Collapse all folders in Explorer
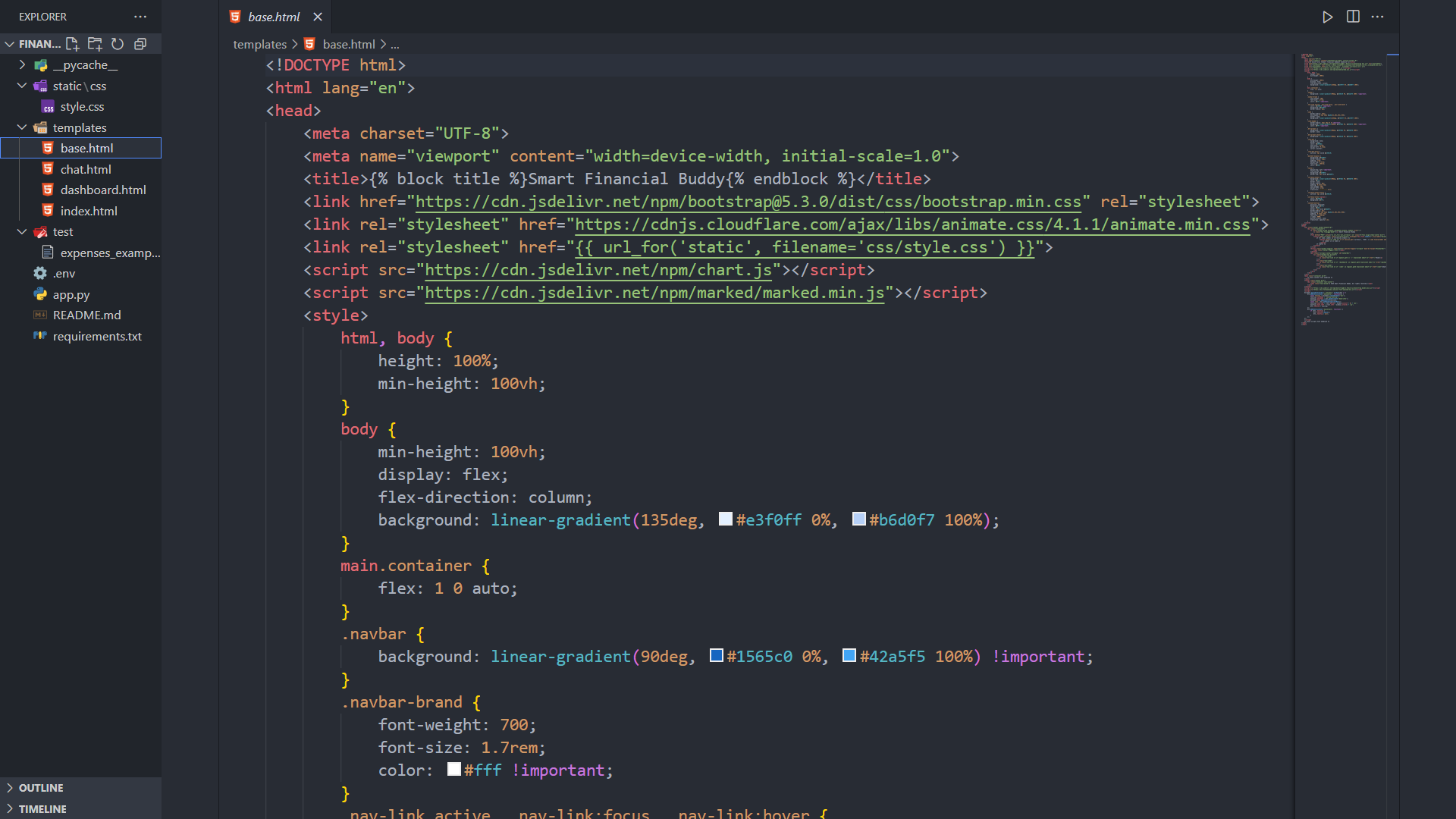This screenshot has width=1456, height=819. (140, 44)
